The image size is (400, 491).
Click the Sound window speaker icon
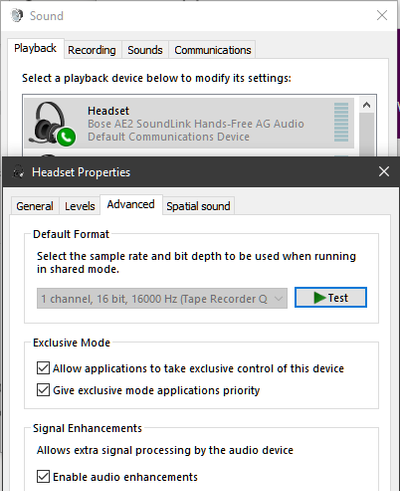click(17, 15)
